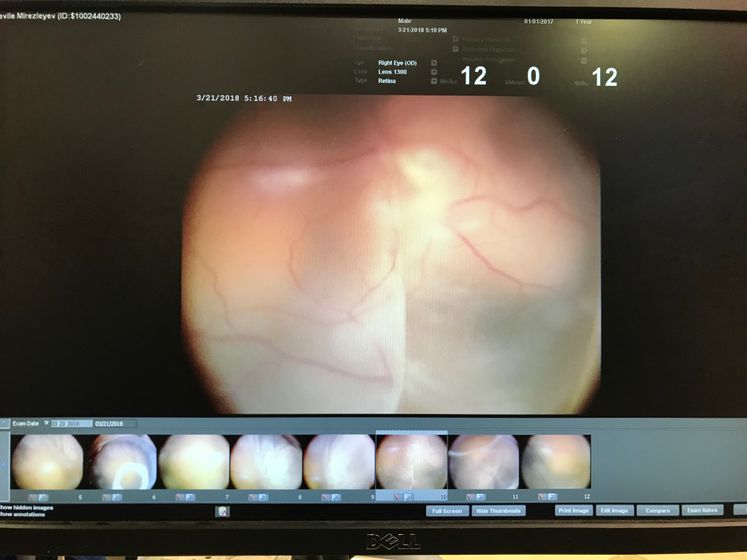Click the left small icon beneath thumbnail 12
Viewport: 747px width, 560px height.
click(543, 497)
